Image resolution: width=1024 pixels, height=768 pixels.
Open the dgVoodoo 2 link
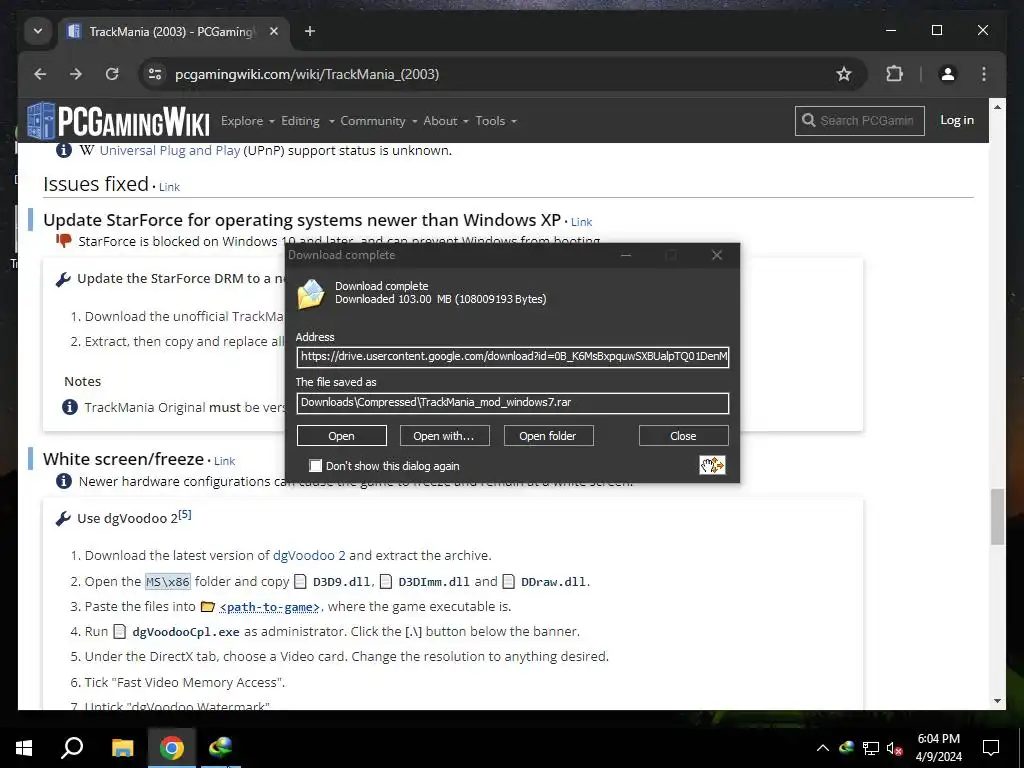click(309, 556)
